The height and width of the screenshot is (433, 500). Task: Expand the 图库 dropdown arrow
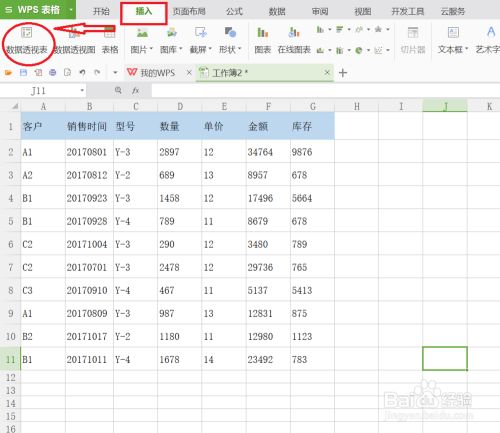(x=181, y=49)
